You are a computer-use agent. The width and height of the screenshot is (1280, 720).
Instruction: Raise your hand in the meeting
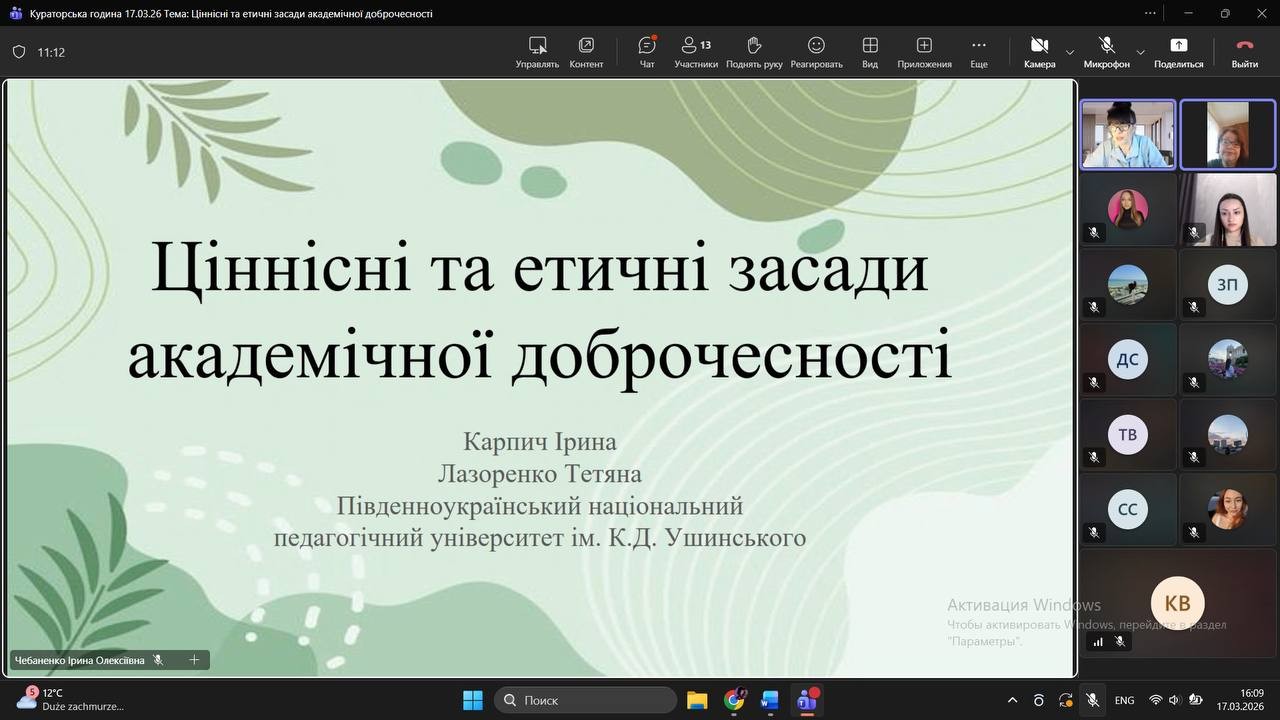click(754, 52)
